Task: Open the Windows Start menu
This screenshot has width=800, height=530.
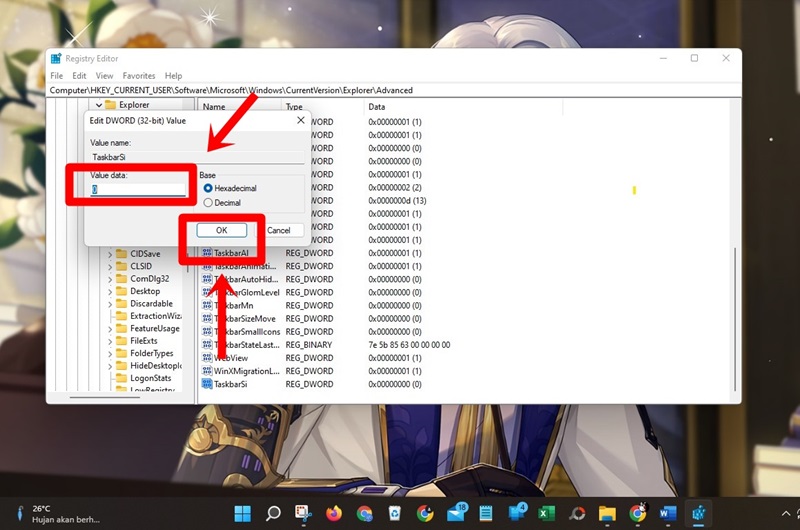Action: click(242, 513)
